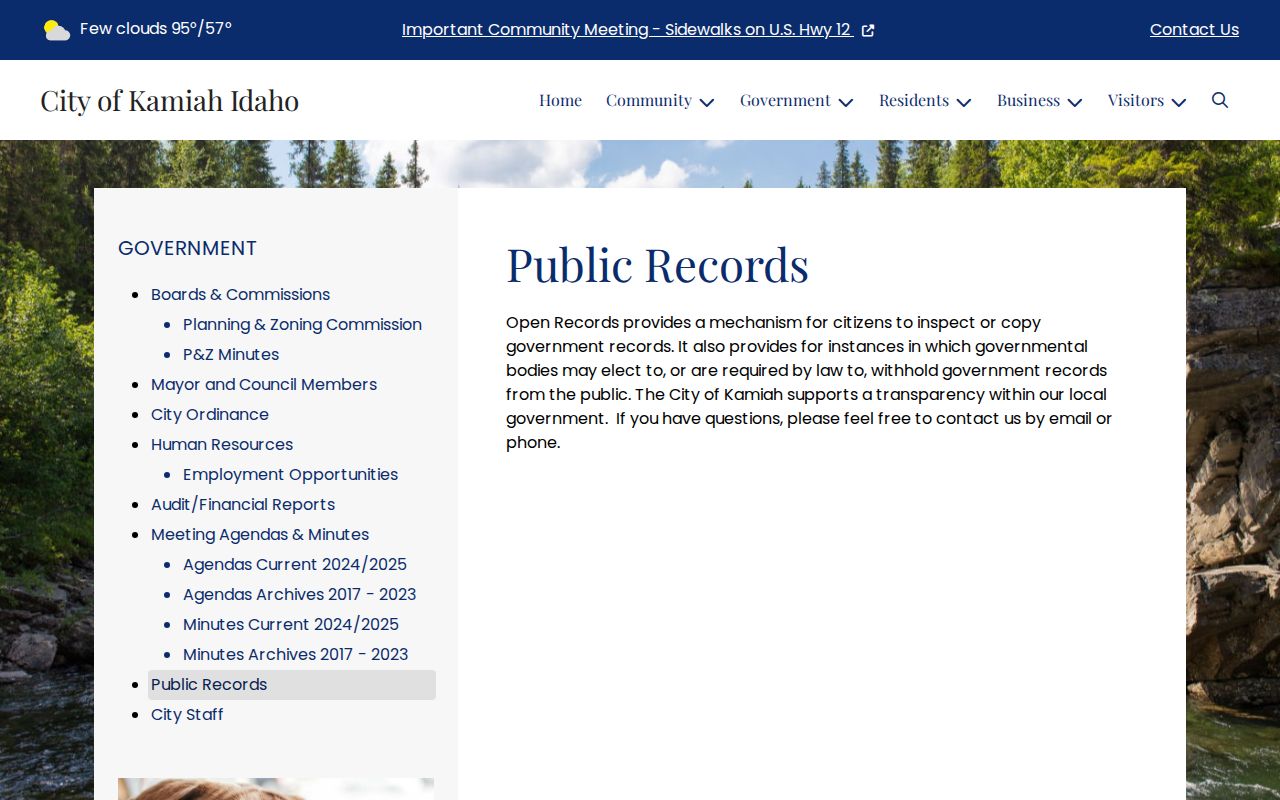
Task: Expand the Visitors menu chevron
Action: coord(1179,102)
